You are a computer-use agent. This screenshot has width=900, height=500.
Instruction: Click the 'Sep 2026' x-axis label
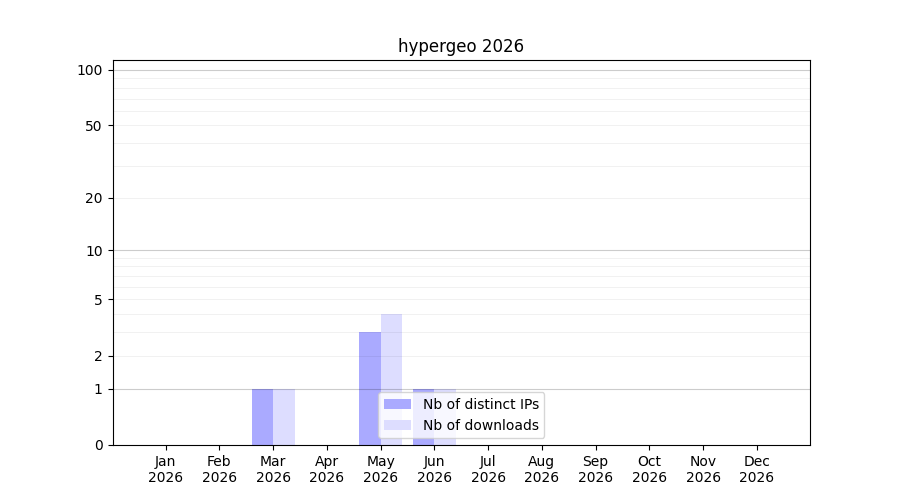pos(595,469)
